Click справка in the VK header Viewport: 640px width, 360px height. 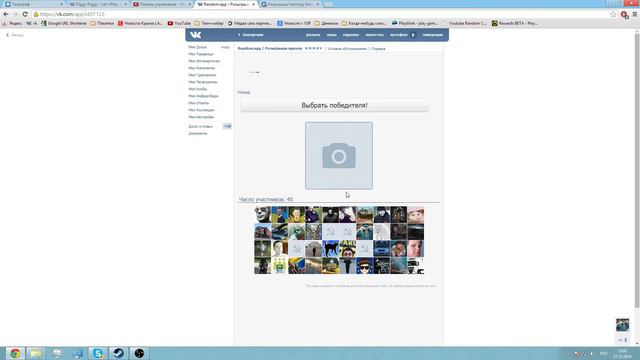(x=351, y=35)
